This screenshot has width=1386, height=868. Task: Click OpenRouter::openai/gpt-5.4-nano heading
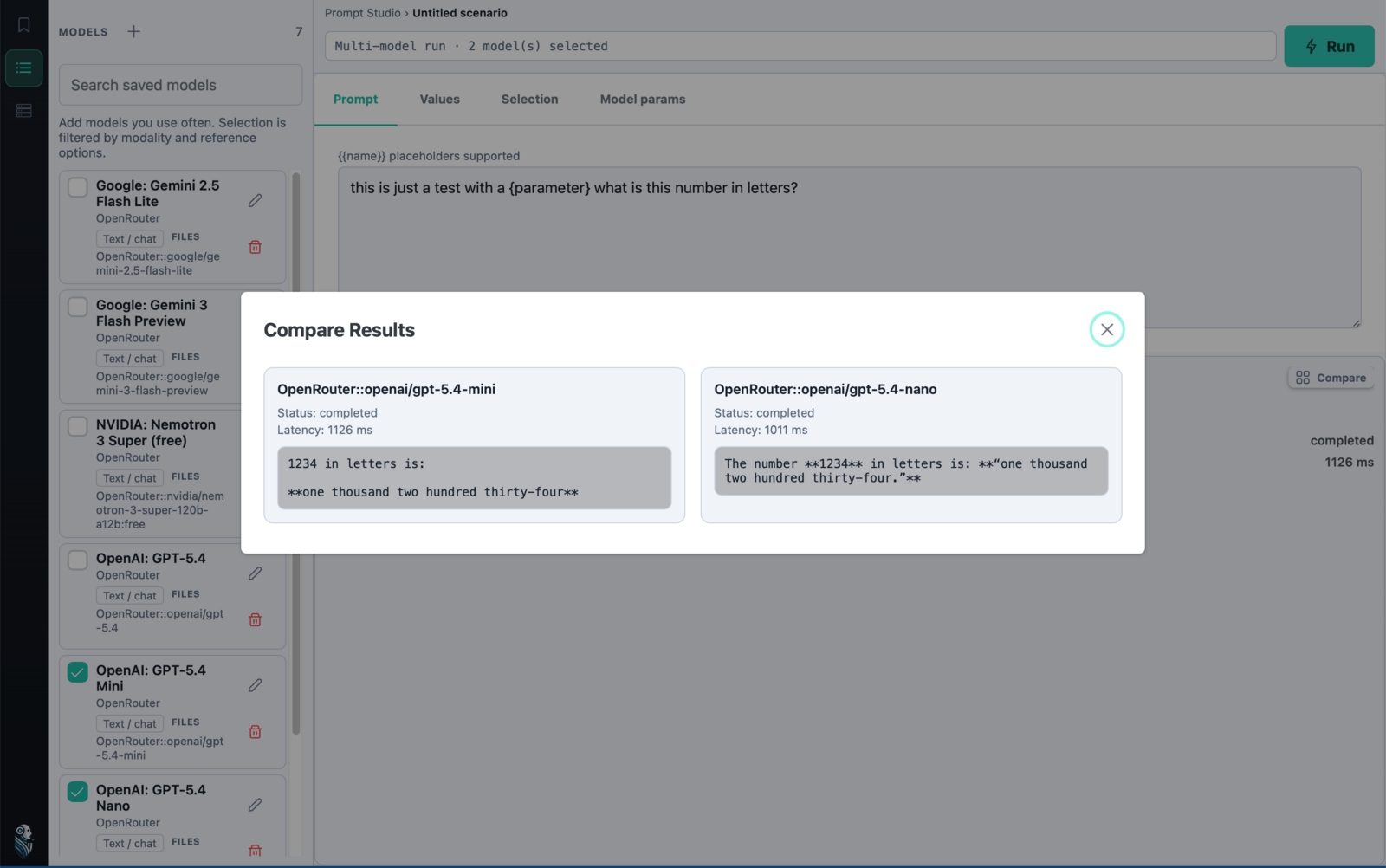point(826,389)
